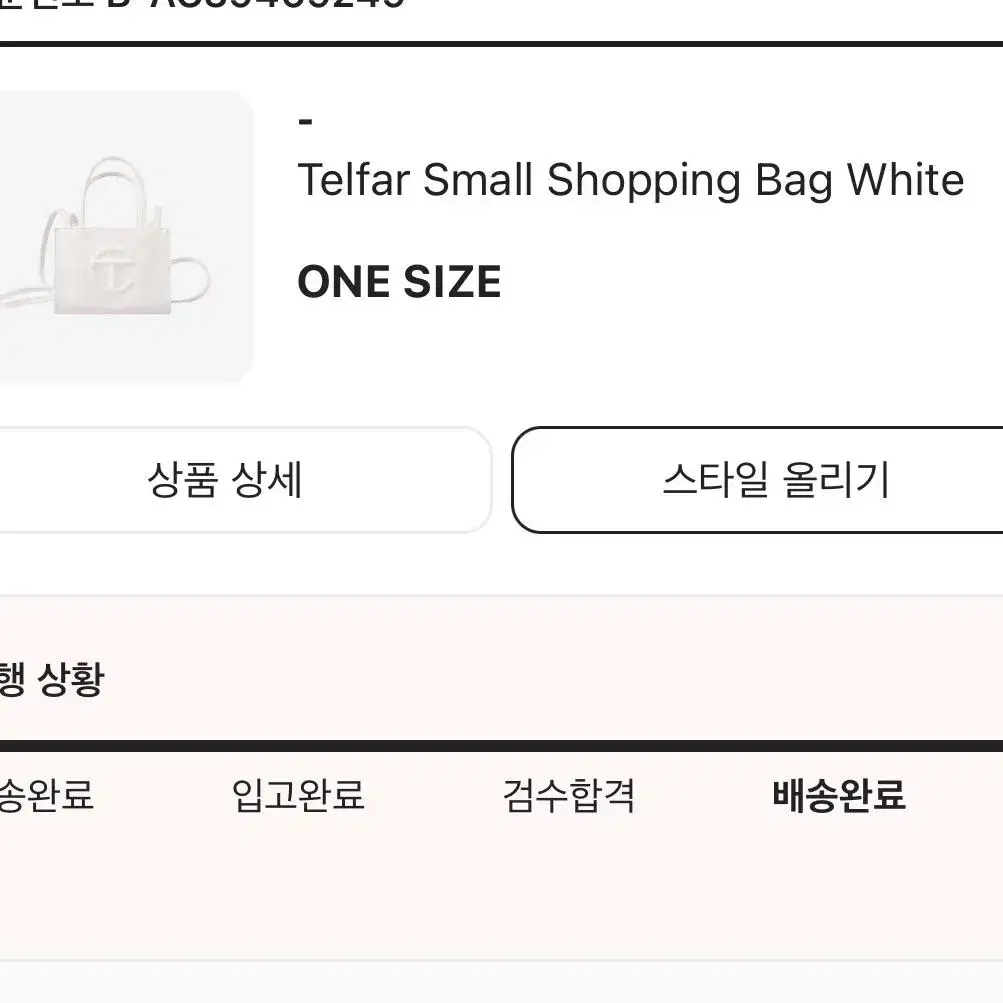Click the black progress bar under 진행 상황

click(x=502, y=746)
